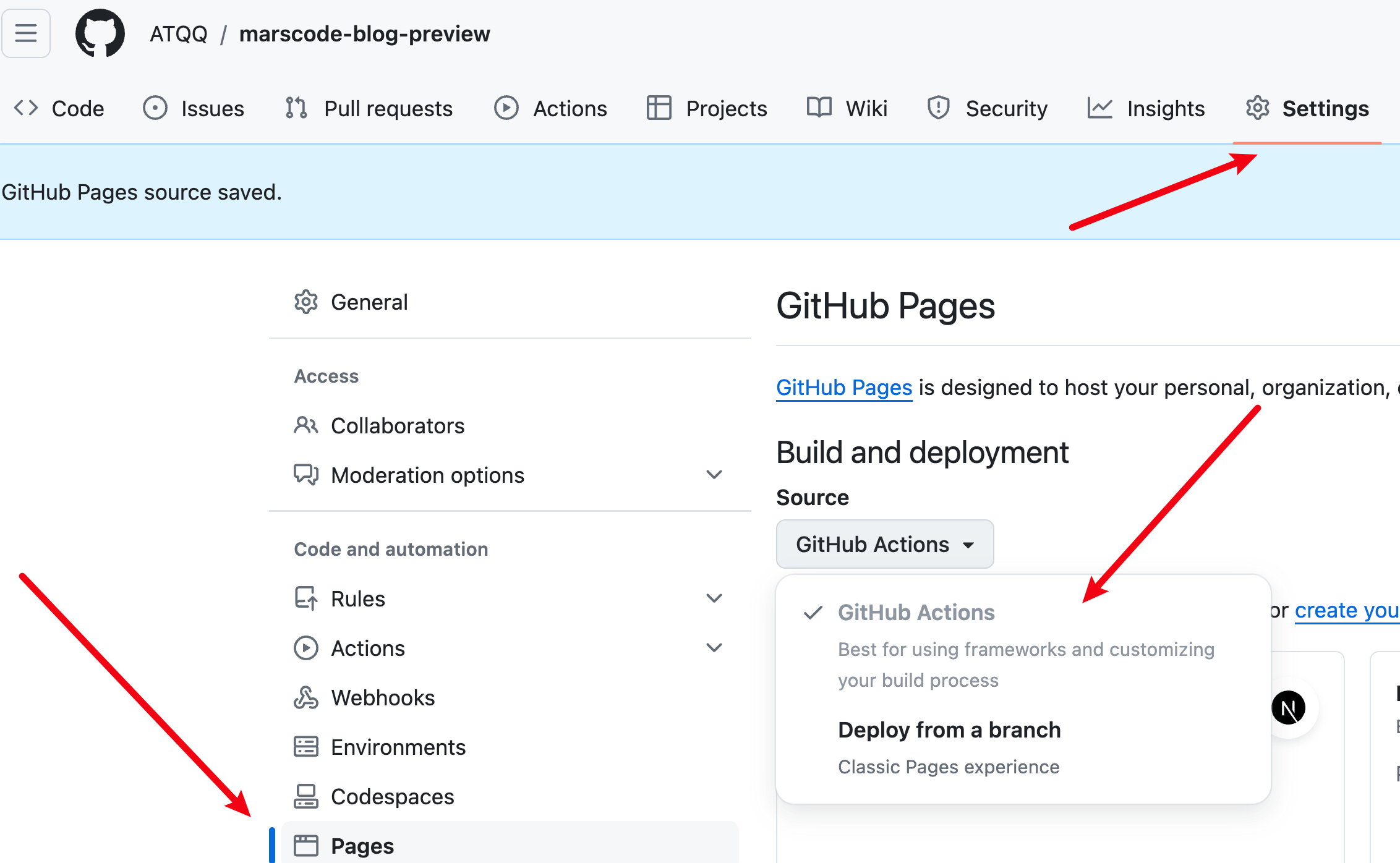Open the Security tab

tap(988, 108)
